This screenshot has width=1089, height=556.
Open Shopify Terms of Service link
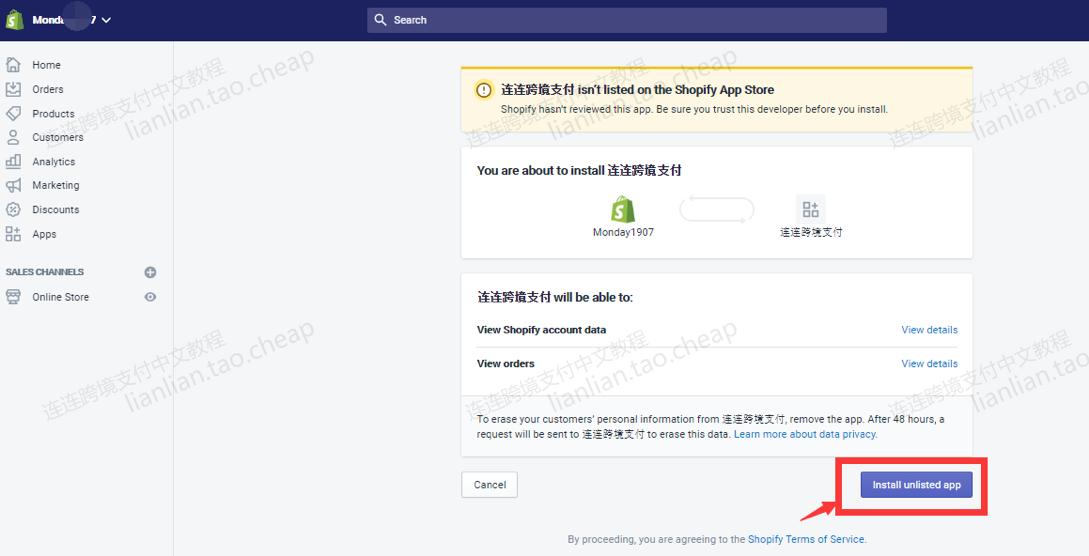pos(806,539)
